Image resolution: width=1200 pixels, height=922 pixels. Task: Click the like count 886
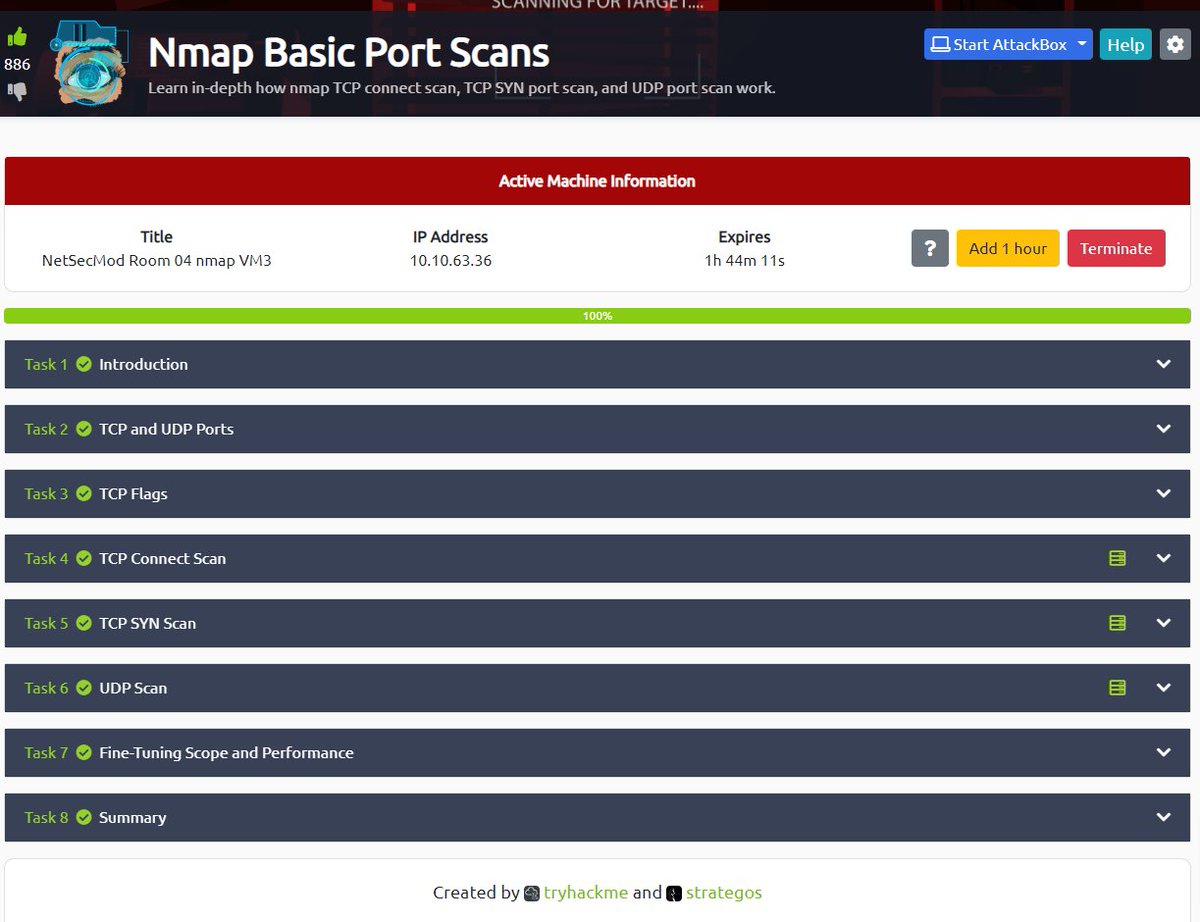[x=17, y=65]
